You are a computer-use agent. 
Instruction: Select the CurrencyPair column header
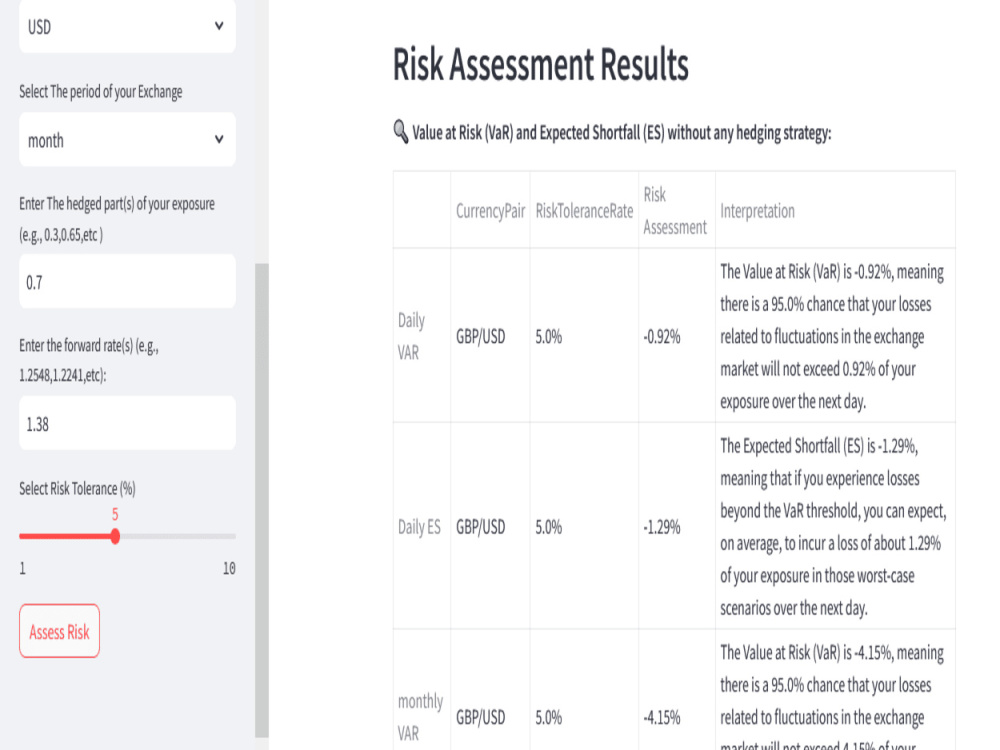(x=489, y=210)
